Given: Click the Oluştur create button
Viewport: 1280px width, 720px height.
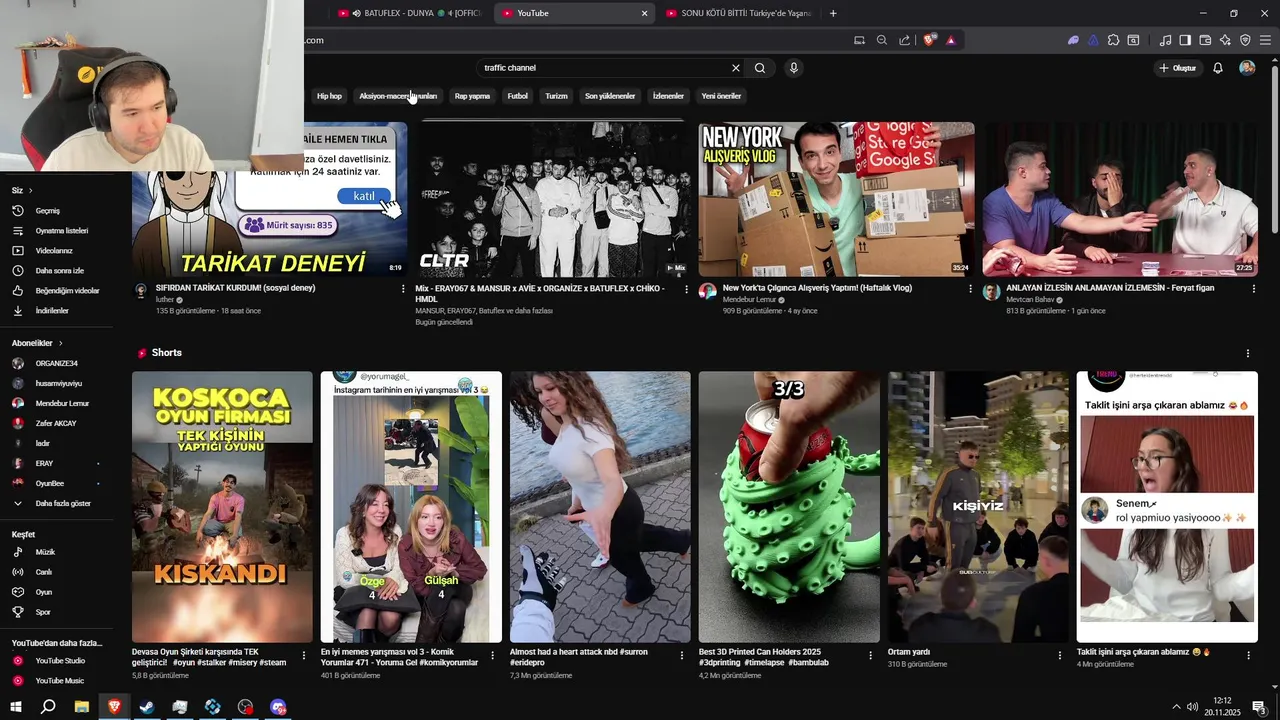Looking at the screenshot, I should click(x=1177, y=68).
